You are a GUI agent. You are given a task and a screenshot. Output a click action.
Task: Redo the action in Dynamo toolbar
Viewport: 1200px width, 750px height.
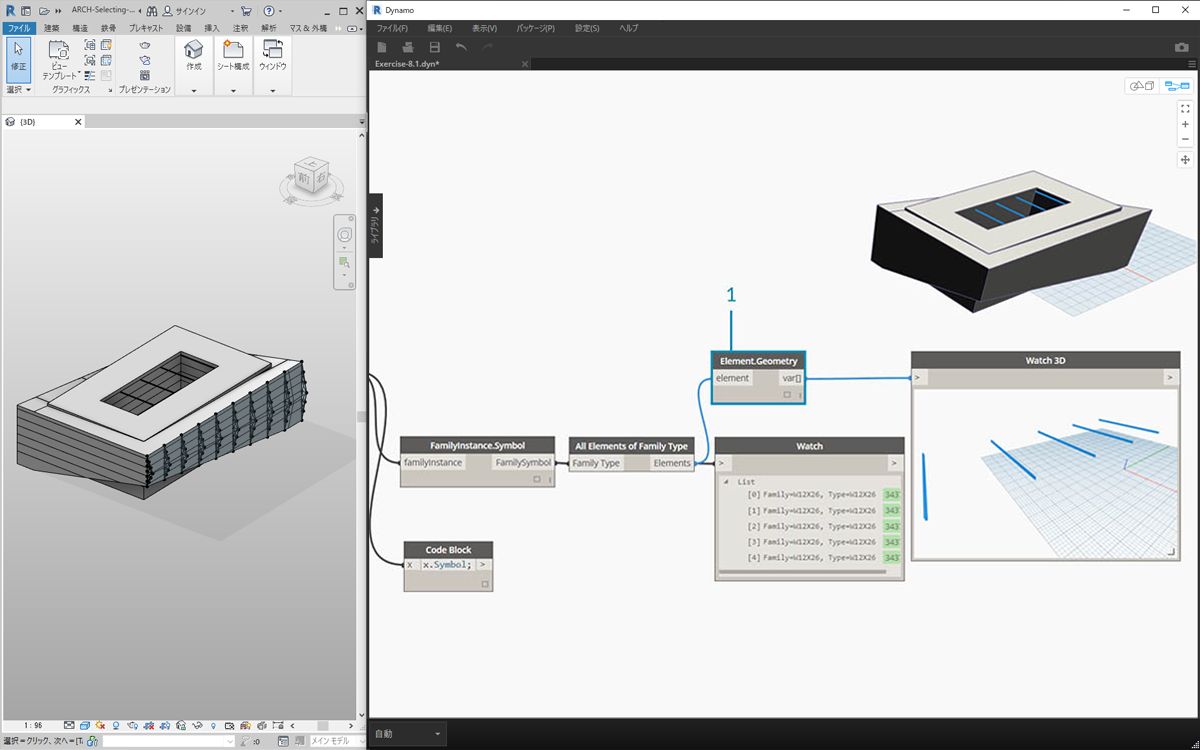click(487, 47)
